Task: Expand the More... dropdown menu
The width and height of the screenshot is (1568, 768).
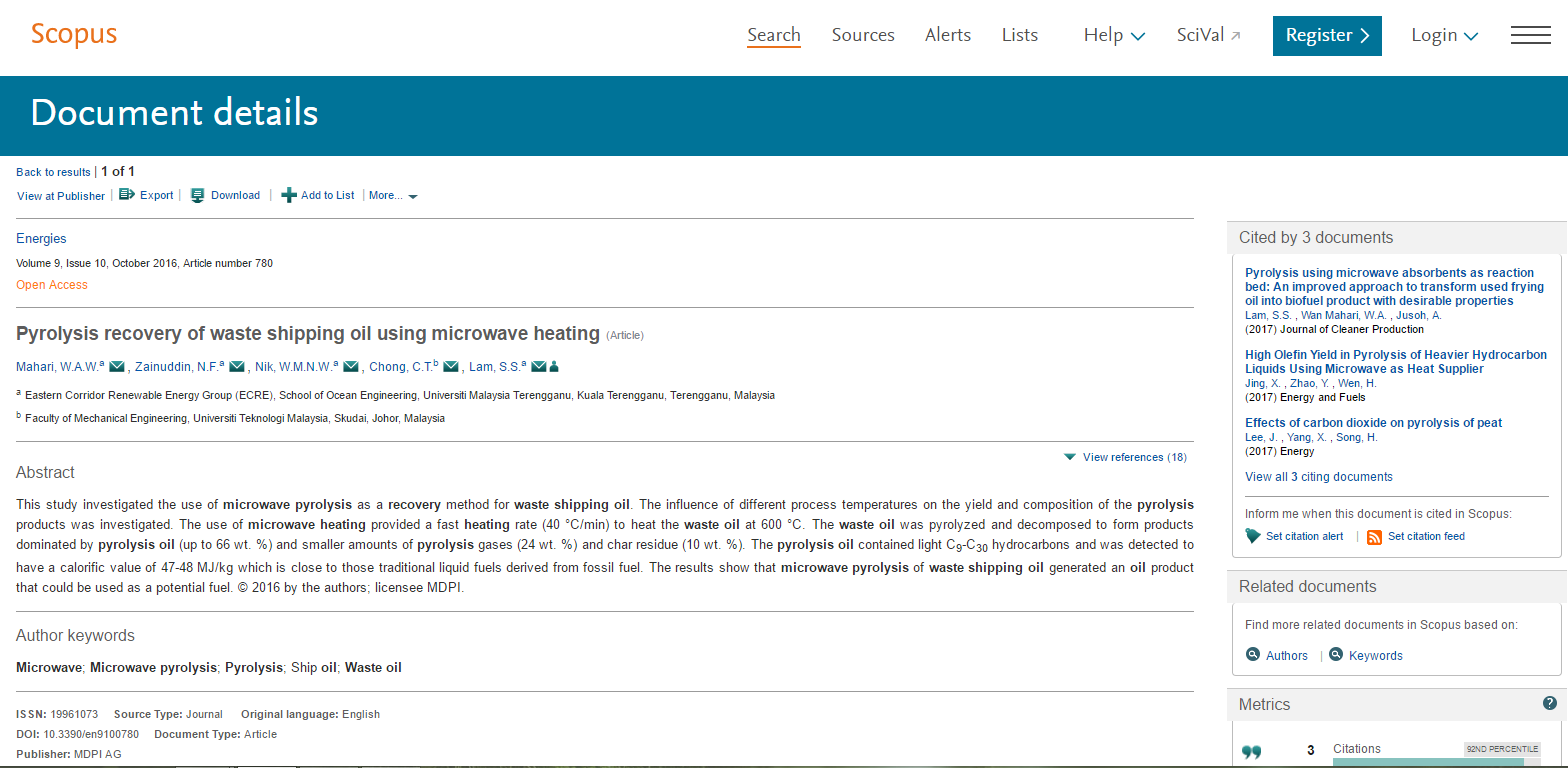Action: click(x=393, y=196)
